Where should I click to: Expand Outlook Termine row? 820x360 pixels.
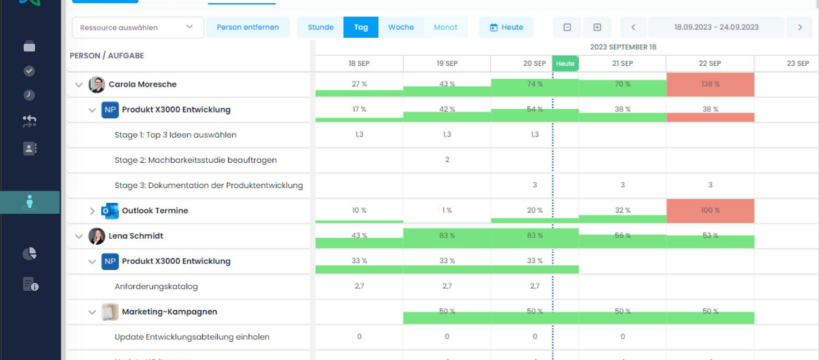92,211
